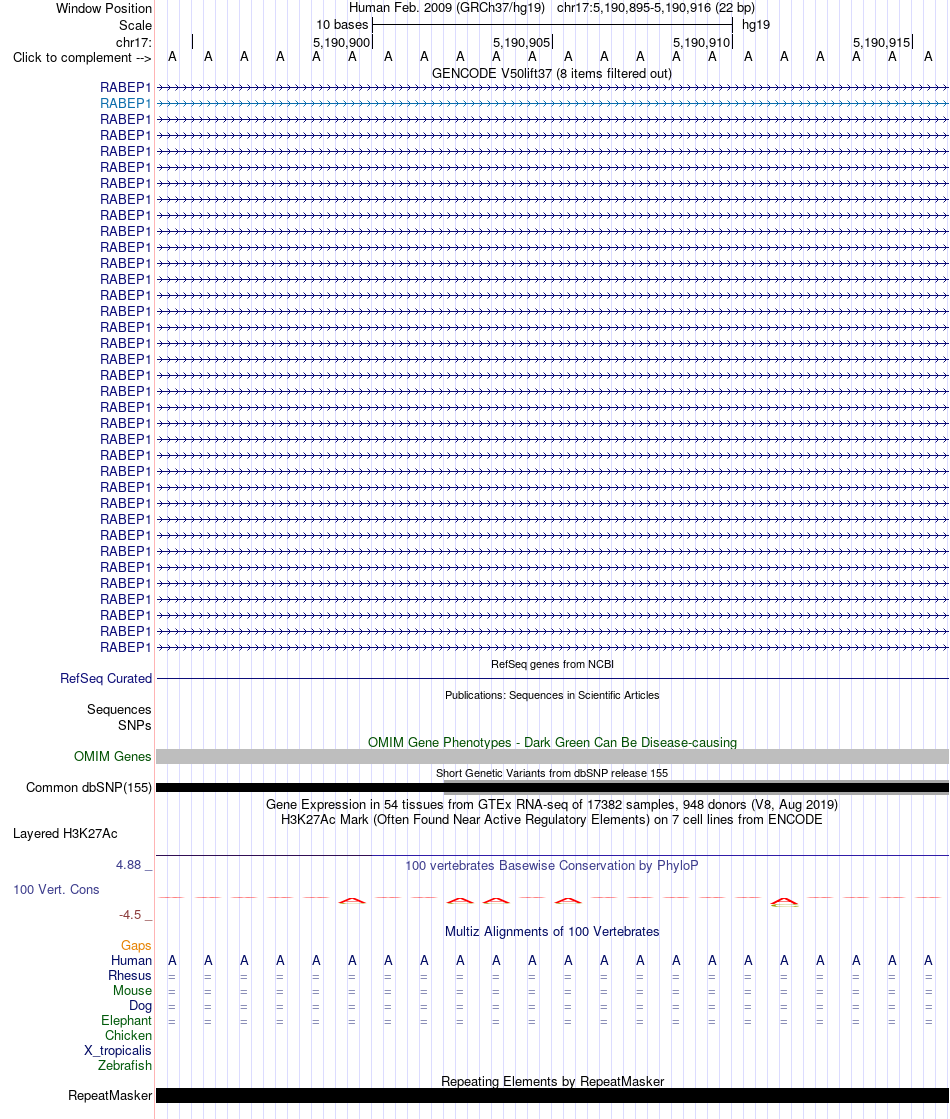
Task: Click the 'RefSeq genes from NCBI' title
Action: click(552, 664)
